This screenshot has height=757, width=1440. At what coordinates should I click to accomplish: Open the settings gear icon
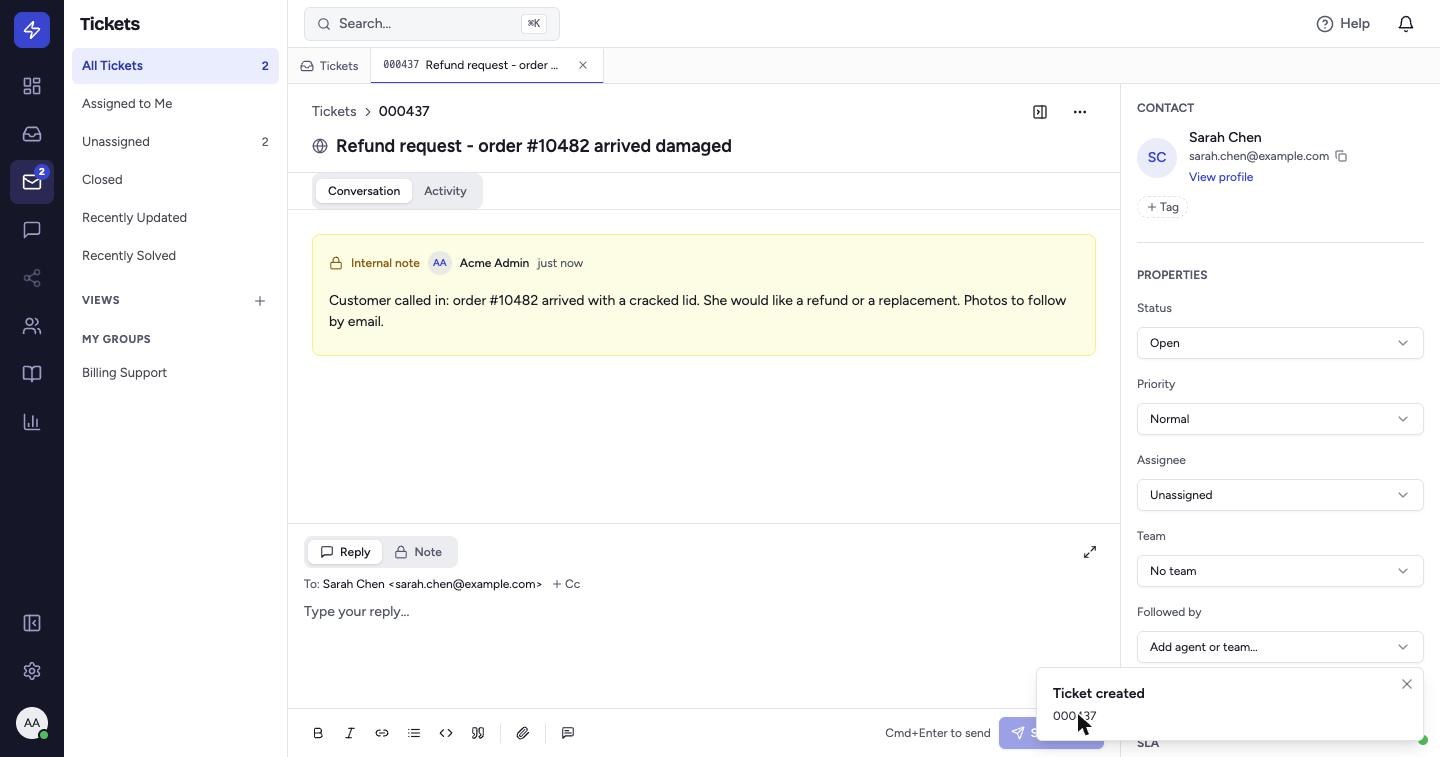pos(32,671)
